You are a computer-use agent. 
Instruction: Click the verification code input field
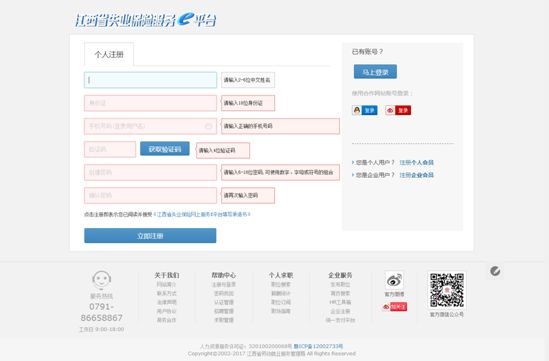click(110, 149)
